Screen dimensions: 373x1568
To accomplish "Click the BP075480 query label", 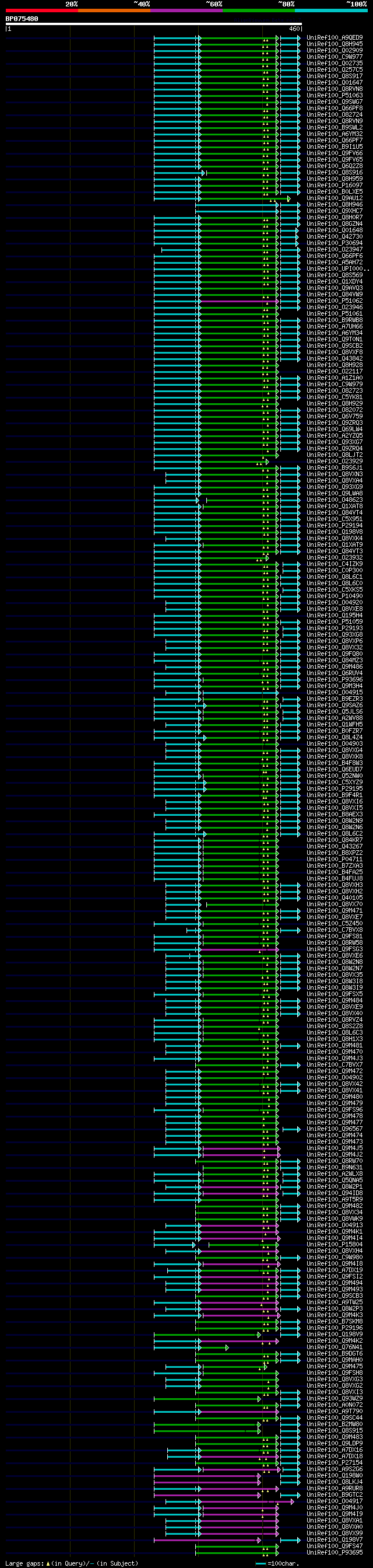I will tap(22, 19).
